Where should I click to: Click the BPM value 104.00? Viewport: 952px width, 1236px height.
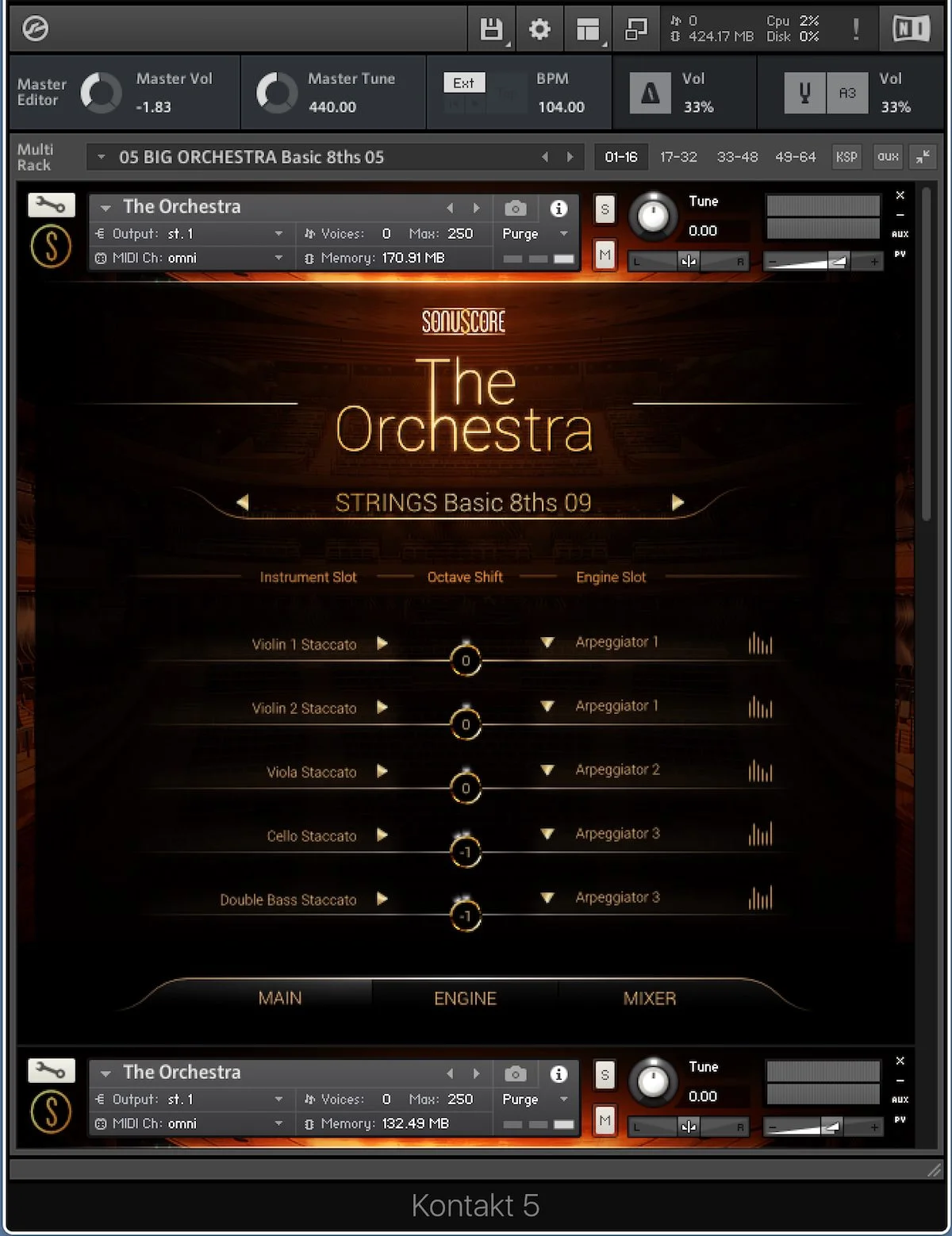click(561, 106)
